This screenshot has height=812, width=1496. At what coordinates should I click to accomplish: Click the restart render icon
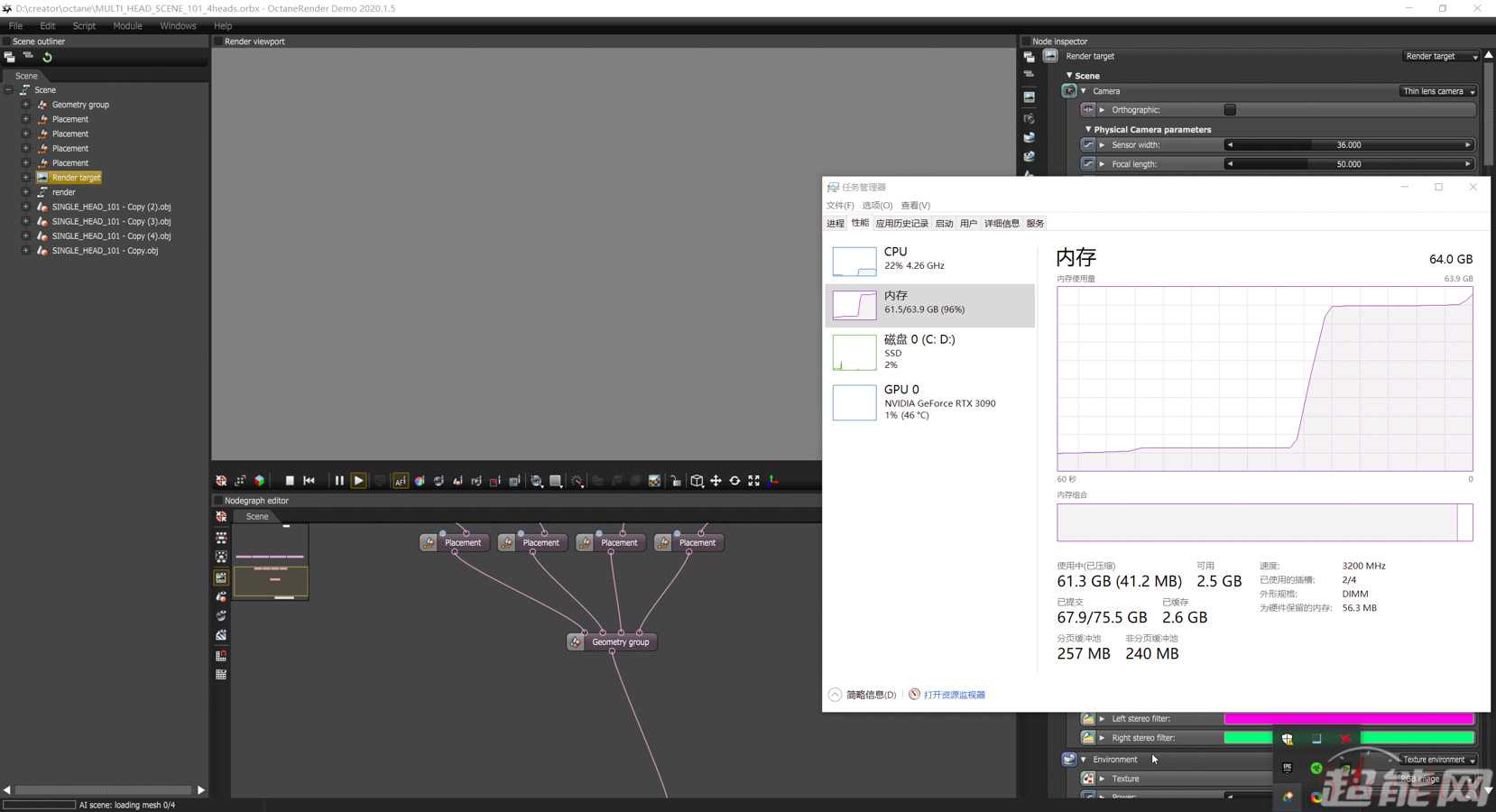click(x=309, y=481)
